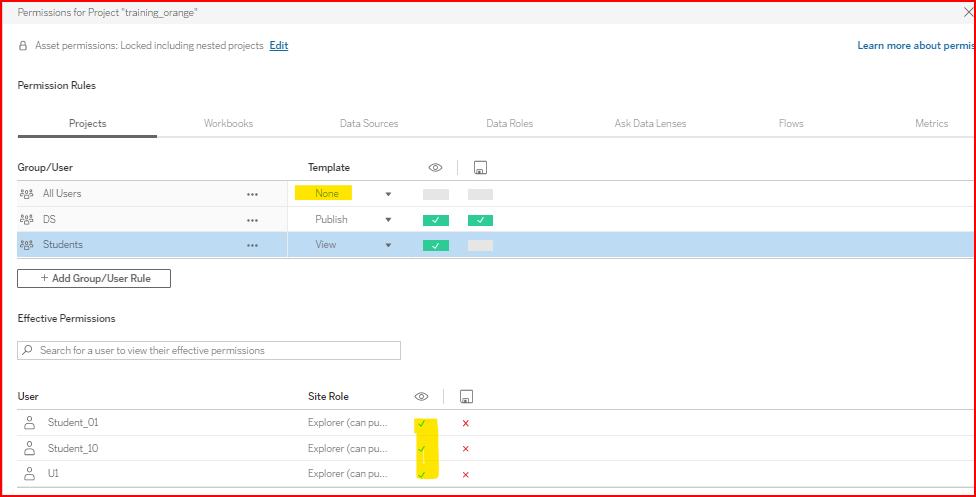This screenshot has width=976, height=497.
Task: Switch to the Data Sources tab
Action: (369, 124)
